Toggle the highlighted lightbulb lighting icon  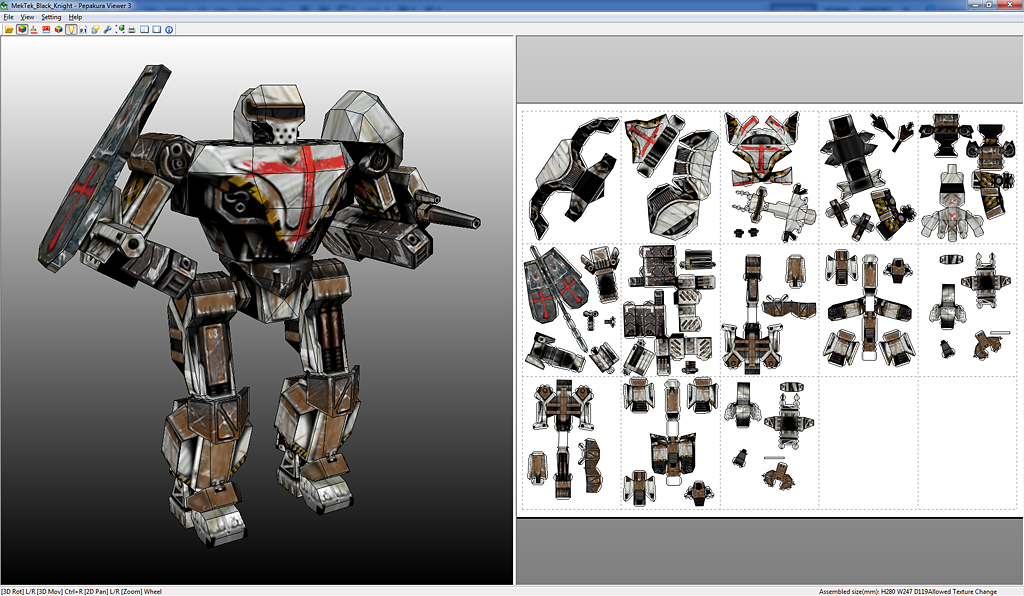(71, 29)
